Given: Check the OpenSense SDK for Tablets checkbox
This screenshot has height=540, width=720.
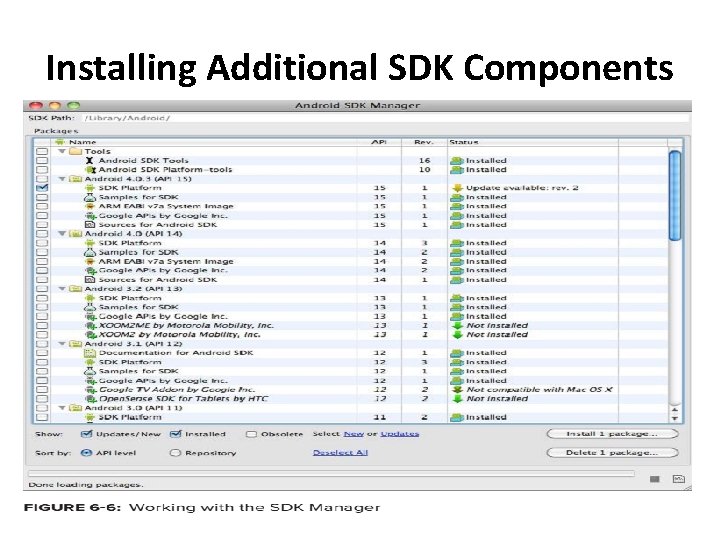Looking at the screenshot, I should coord(42,399).
